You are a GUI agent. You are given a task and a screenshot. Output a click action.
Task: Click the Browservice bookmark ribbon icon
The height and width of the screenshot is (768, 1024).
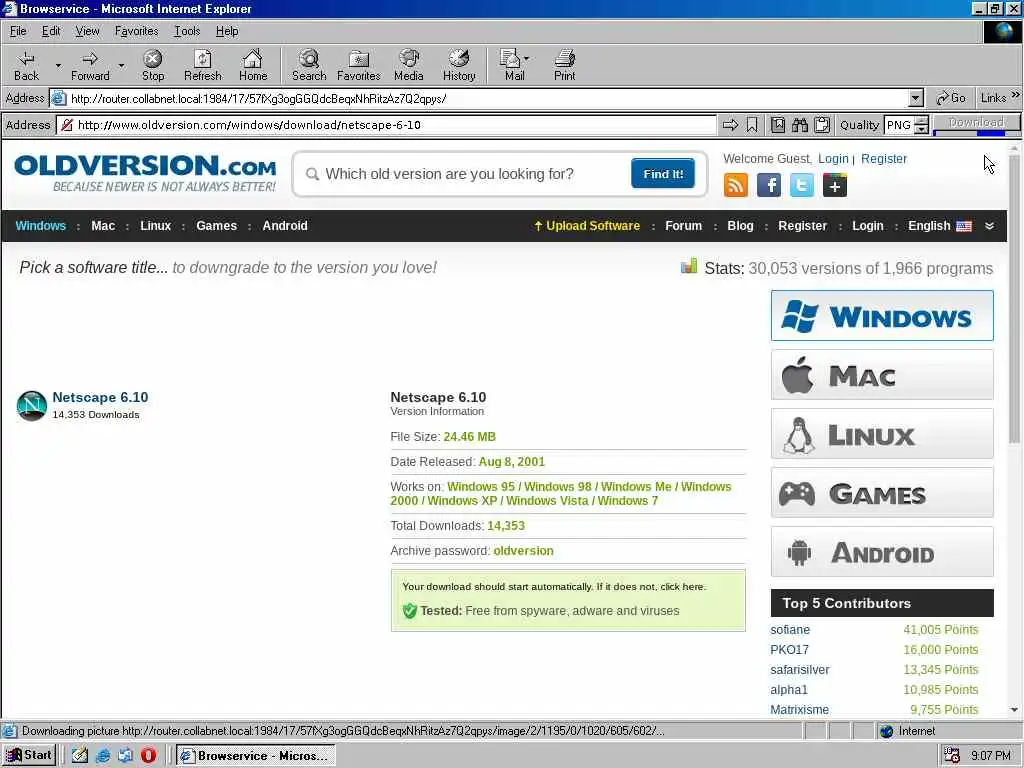[x=752, y=125]
